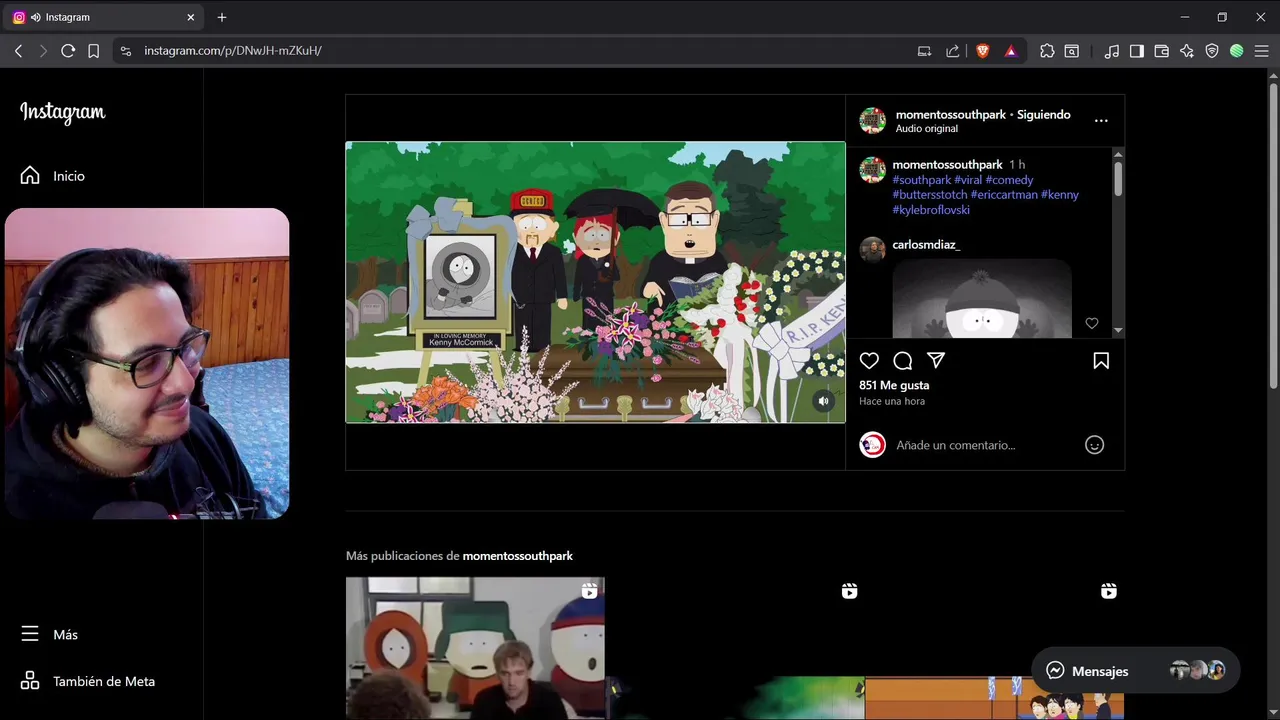This screenshot has width=1280, height=720.
Task: Click the share page icon in the address bar
Action: pos(953,51)
